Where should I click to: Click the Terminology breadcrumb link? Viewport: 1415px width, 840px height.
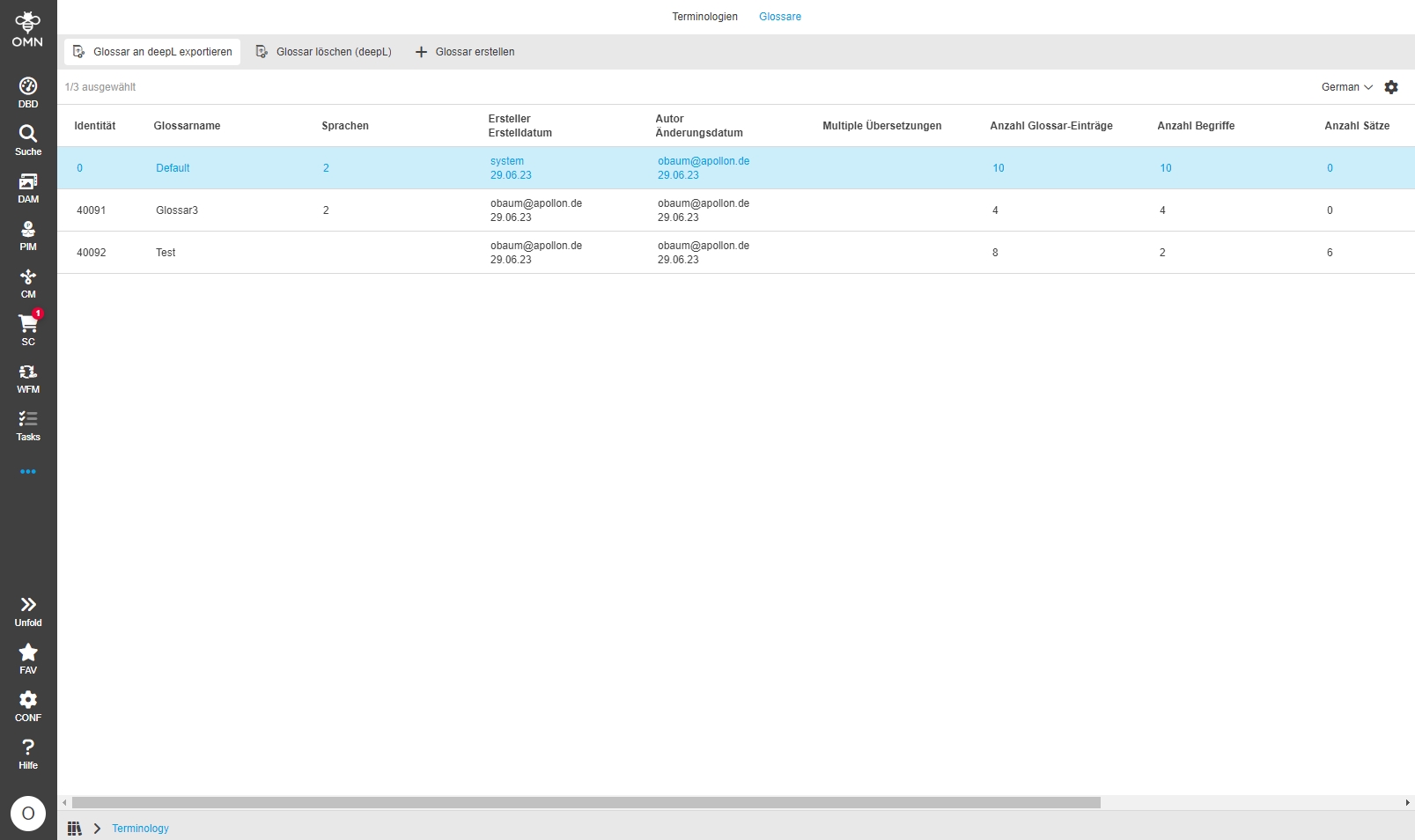coord(140,829)
